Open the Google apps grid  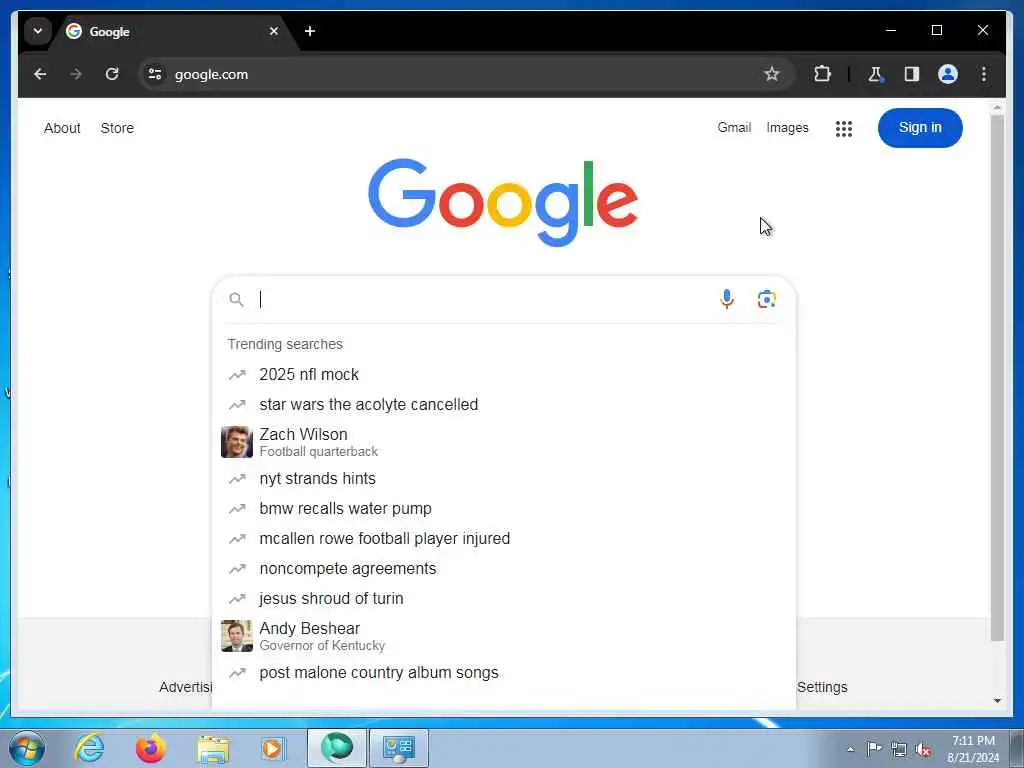(x=844, y=129)
